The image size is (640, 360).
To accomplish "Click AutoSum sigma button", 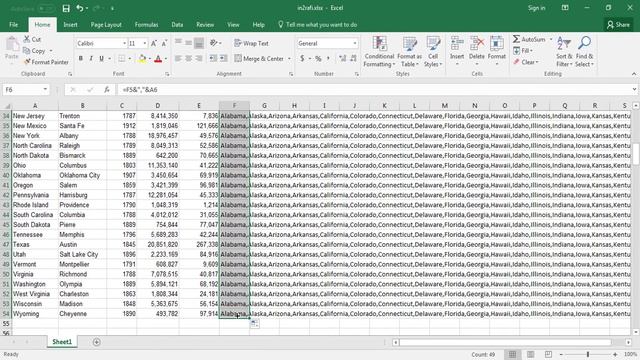I will [529, 39].
